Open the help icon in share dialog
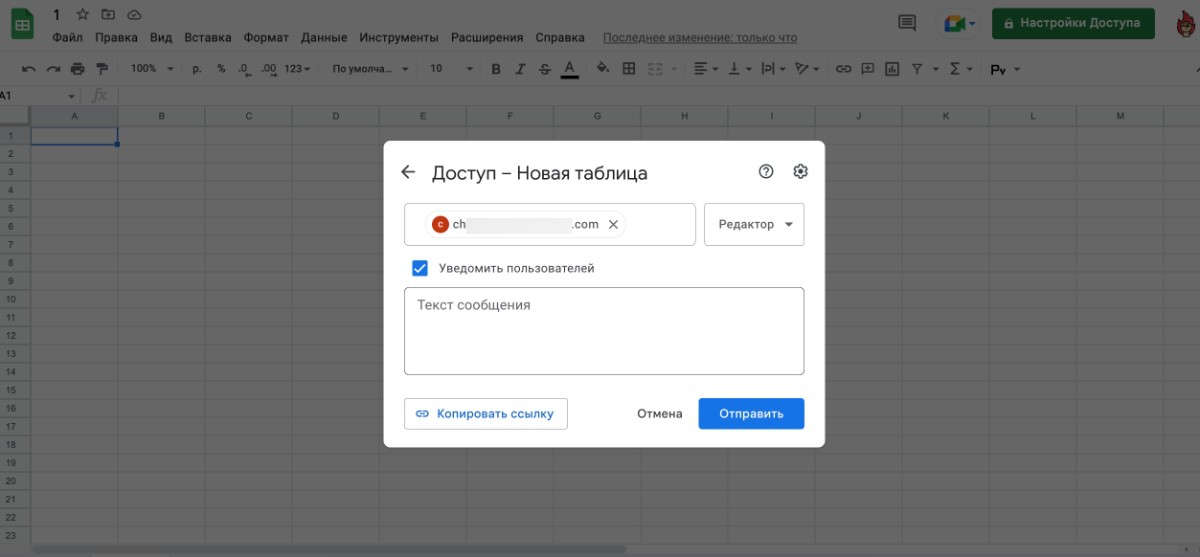This screenshot has width=1200, height=557. tap(766, 172)
